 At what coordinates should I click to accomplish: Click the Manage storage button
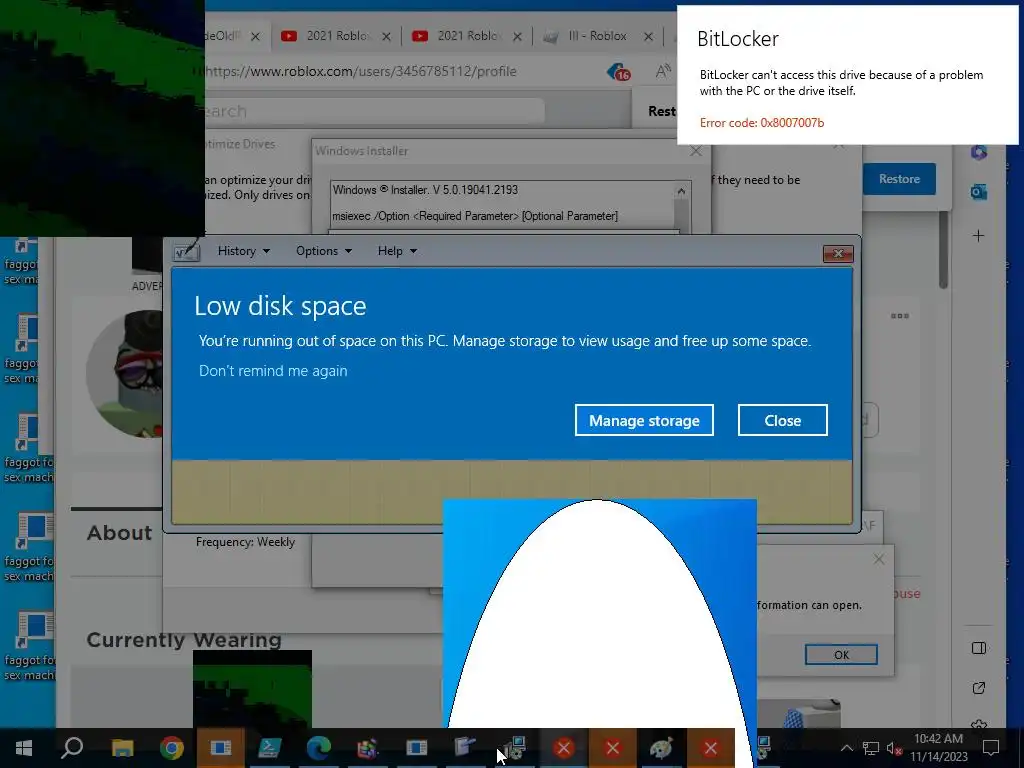[x=644, y=421]
